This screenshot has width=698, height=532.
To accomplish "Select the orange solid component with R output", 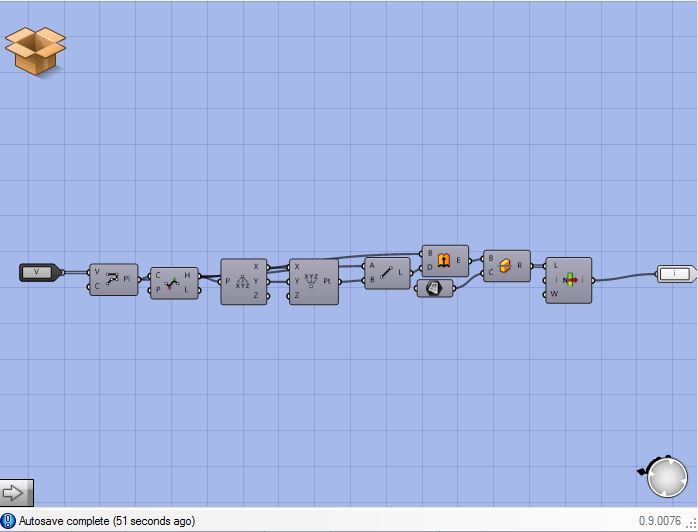I will tap(506, 266).
